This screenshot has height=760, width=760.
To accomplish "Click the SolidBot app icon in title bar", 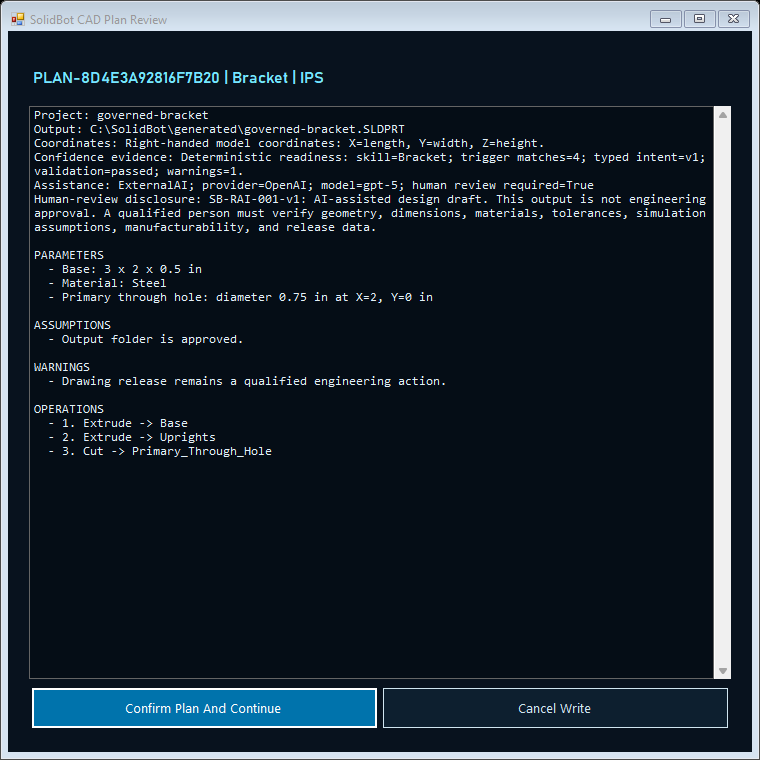I will (18, 19).
